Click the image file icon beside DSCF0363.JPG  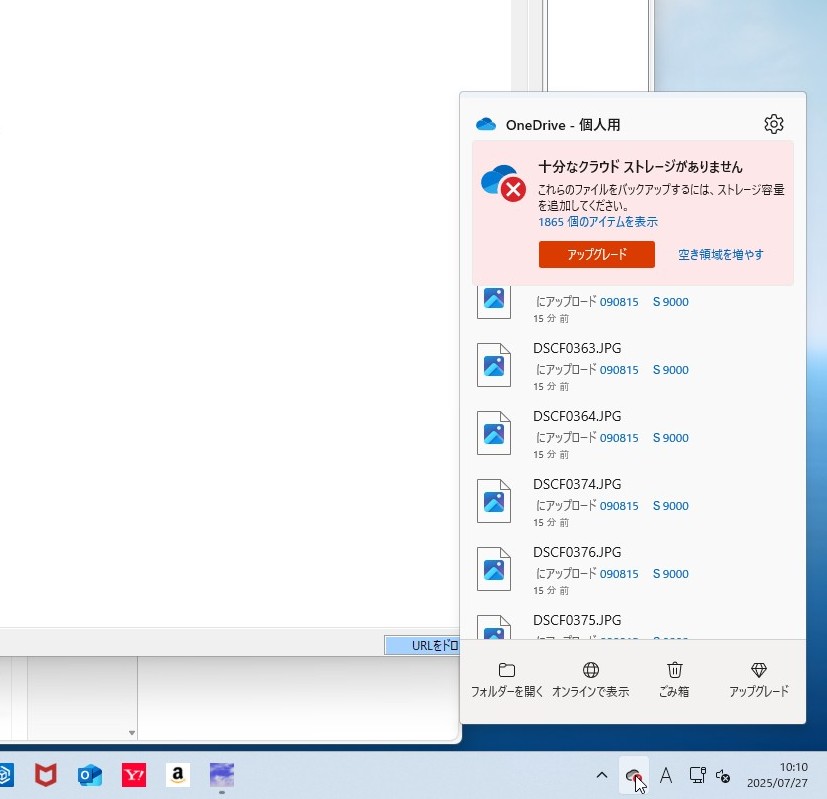[x=494, y=365]
